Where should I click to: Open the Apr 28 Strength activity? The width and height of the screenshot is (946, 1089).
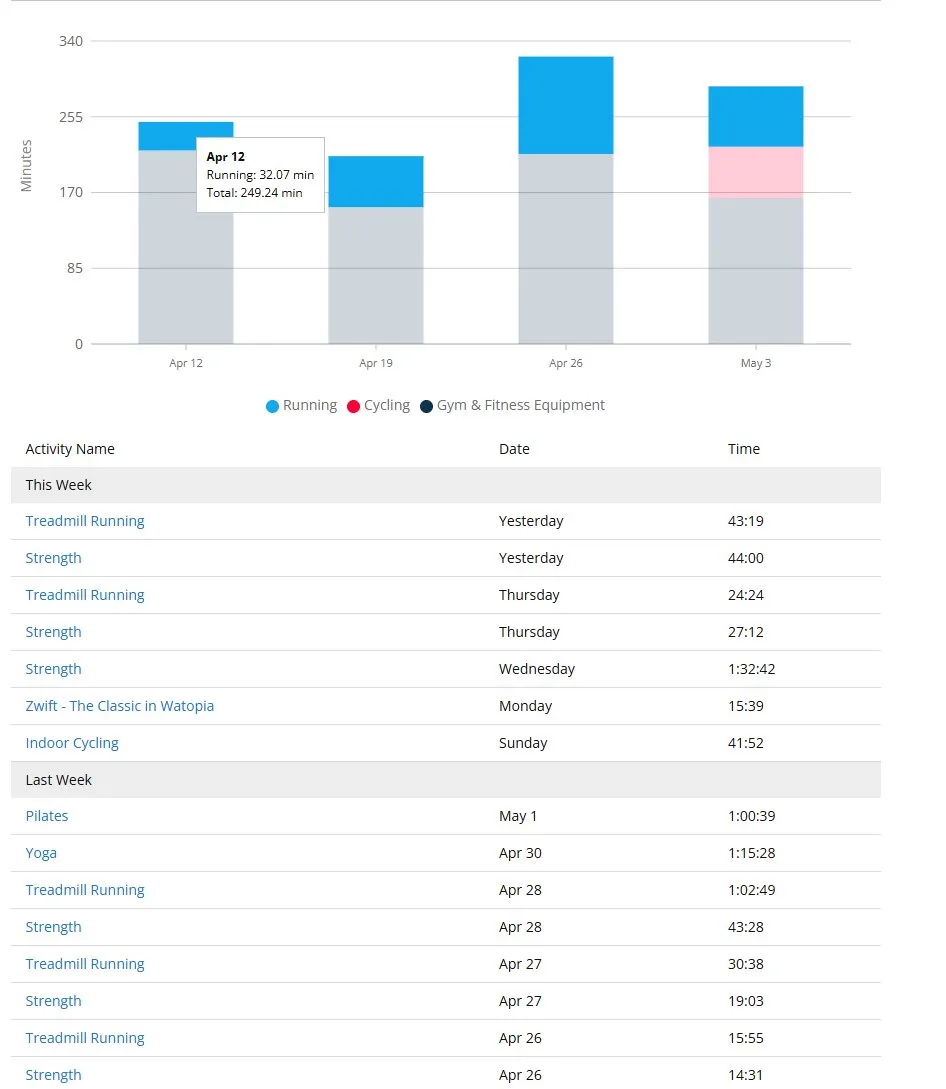(x=53, y=927)
